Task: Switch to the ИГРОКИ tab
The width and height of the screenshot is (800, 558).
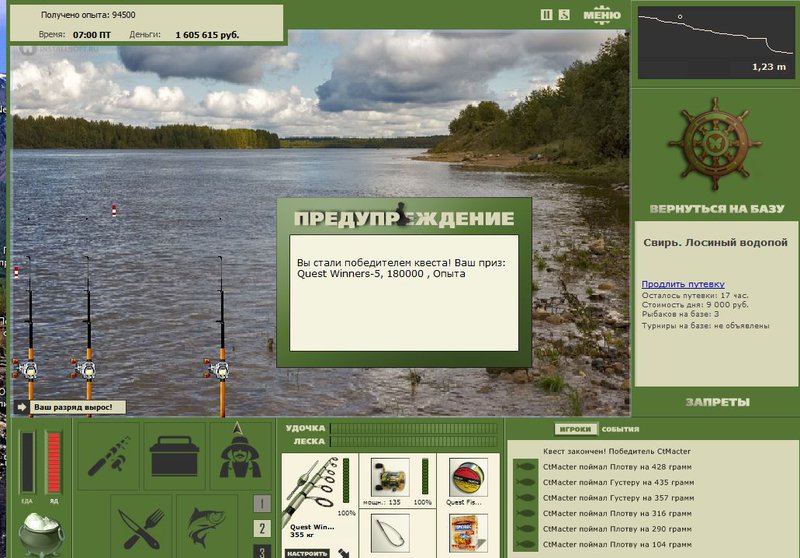Action: click(575, 429)
